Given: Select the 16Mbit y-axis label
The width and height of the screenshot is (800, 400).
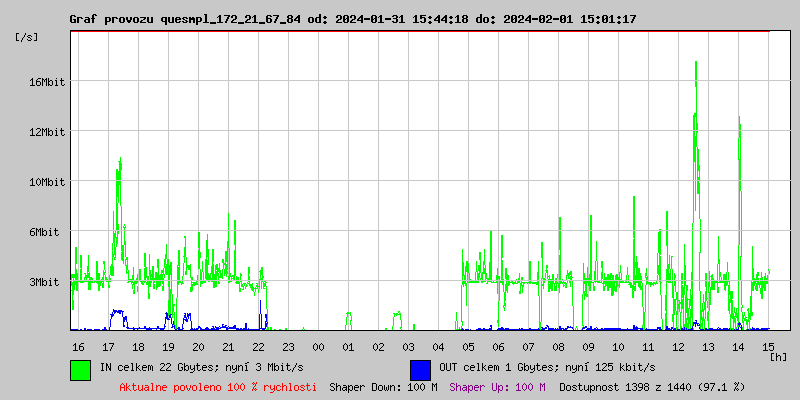Looking at the screenshot, I should (x=46, y=82).
